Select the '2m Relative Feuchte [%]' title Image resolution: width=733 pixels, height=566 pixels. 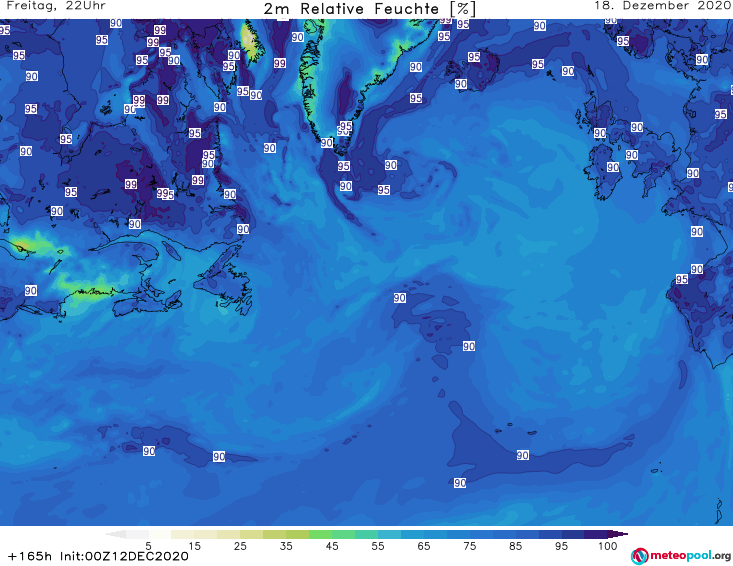coord(369,9)
